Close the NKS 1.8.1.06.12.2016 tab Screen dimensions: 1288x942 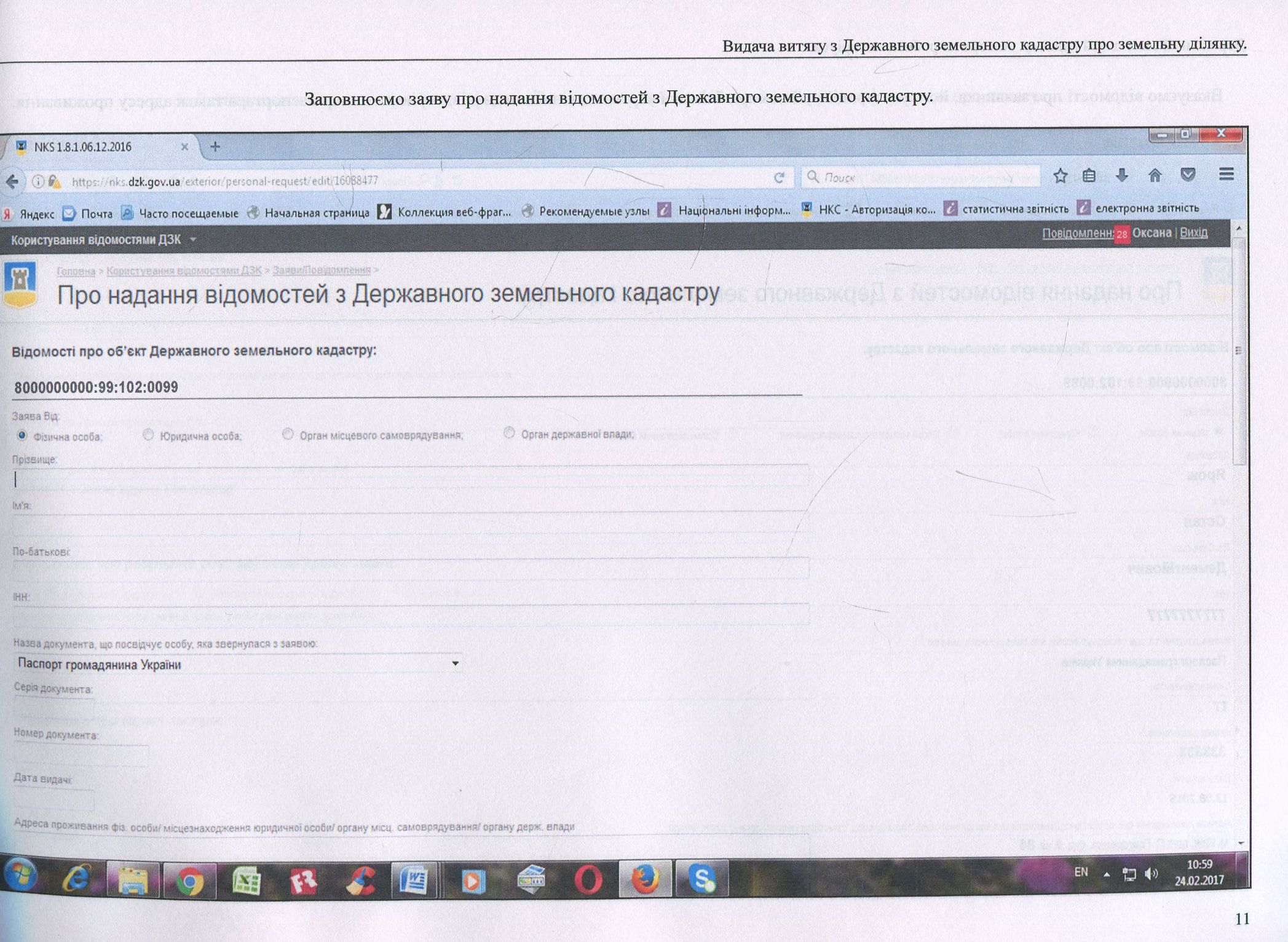click(184, 147)
